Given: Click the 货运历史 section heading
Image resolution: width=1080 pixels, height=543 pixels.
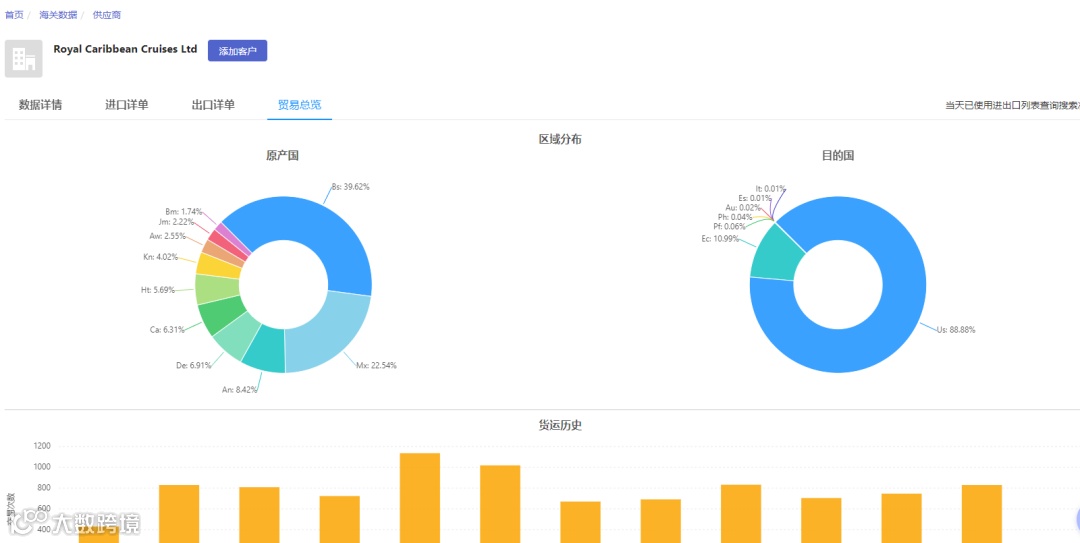Looking at the screenshot, I should 560,425.
